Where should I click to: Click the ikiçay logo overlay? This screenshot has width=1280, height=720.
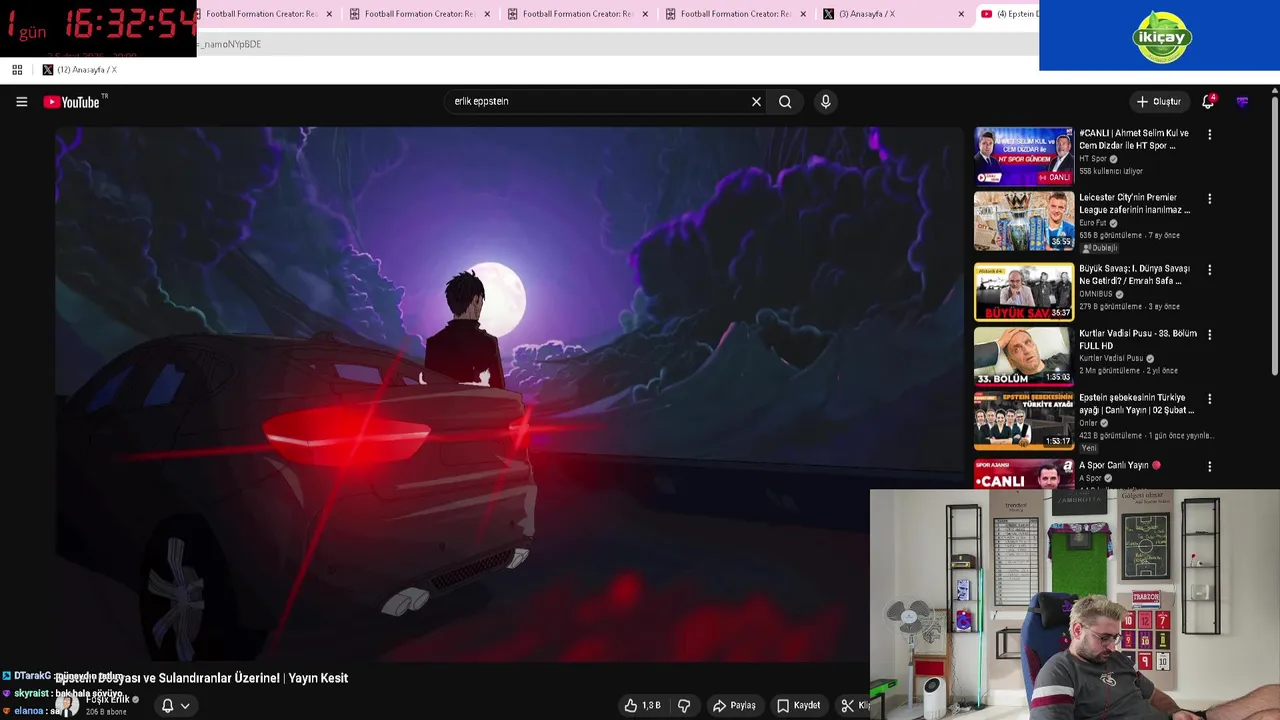tap(1161, 37)
